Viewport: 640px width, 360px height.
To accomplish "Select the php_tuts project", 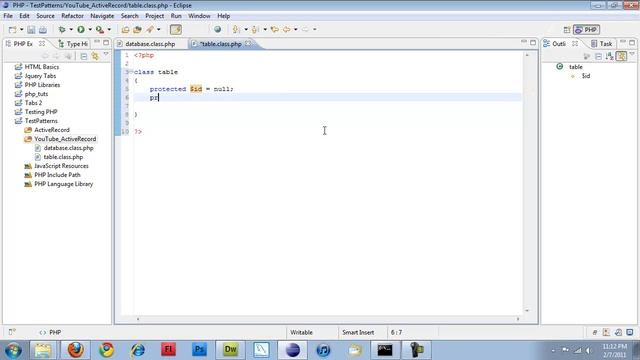I will pyautogui.click(x=36, y=94).
